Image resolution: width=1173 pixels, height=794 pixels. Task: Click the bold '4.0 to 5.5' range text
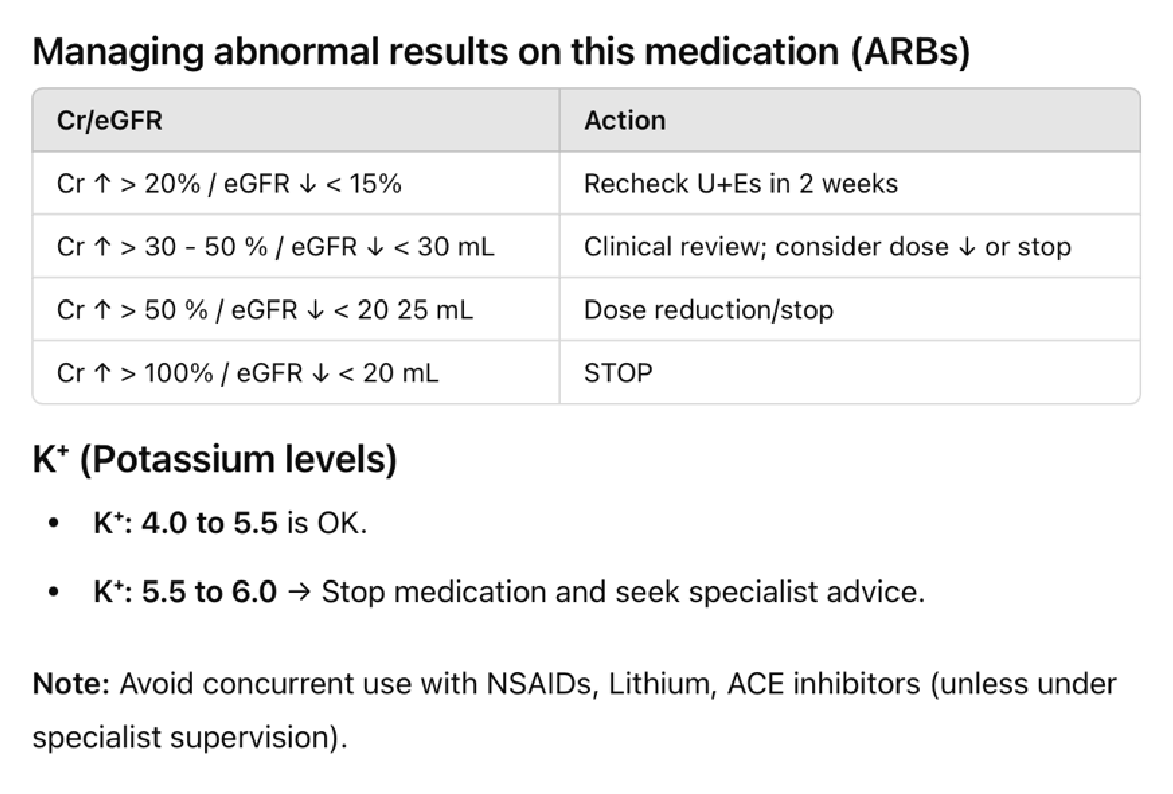(209, 524)
